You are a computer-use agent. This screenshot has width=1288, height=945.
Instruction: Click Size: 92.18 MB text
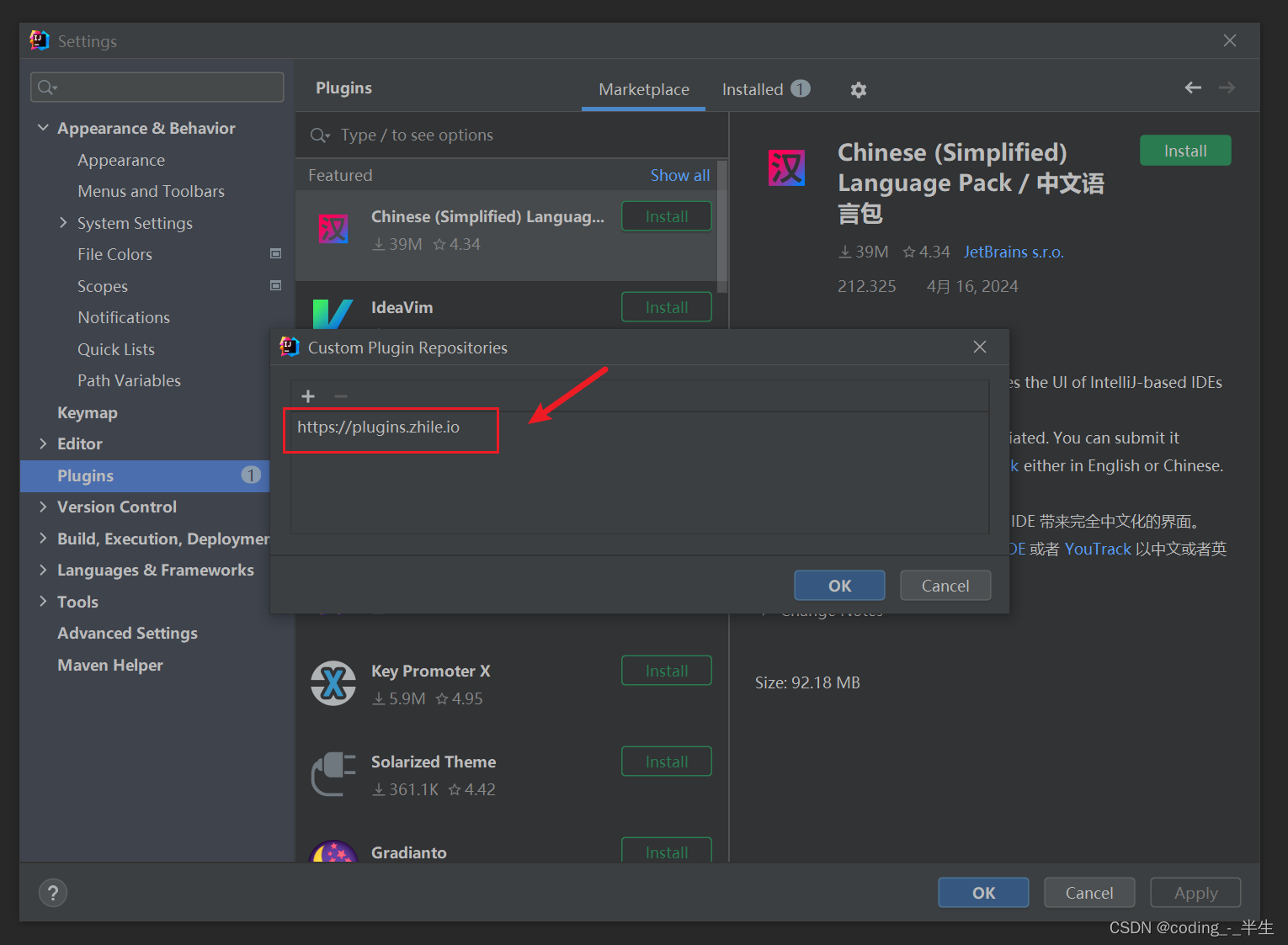[x=807, y=682]
